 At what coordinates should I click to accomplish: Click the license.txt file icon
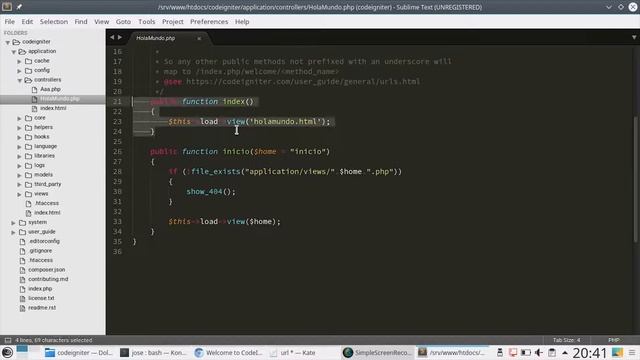point(22,298)
